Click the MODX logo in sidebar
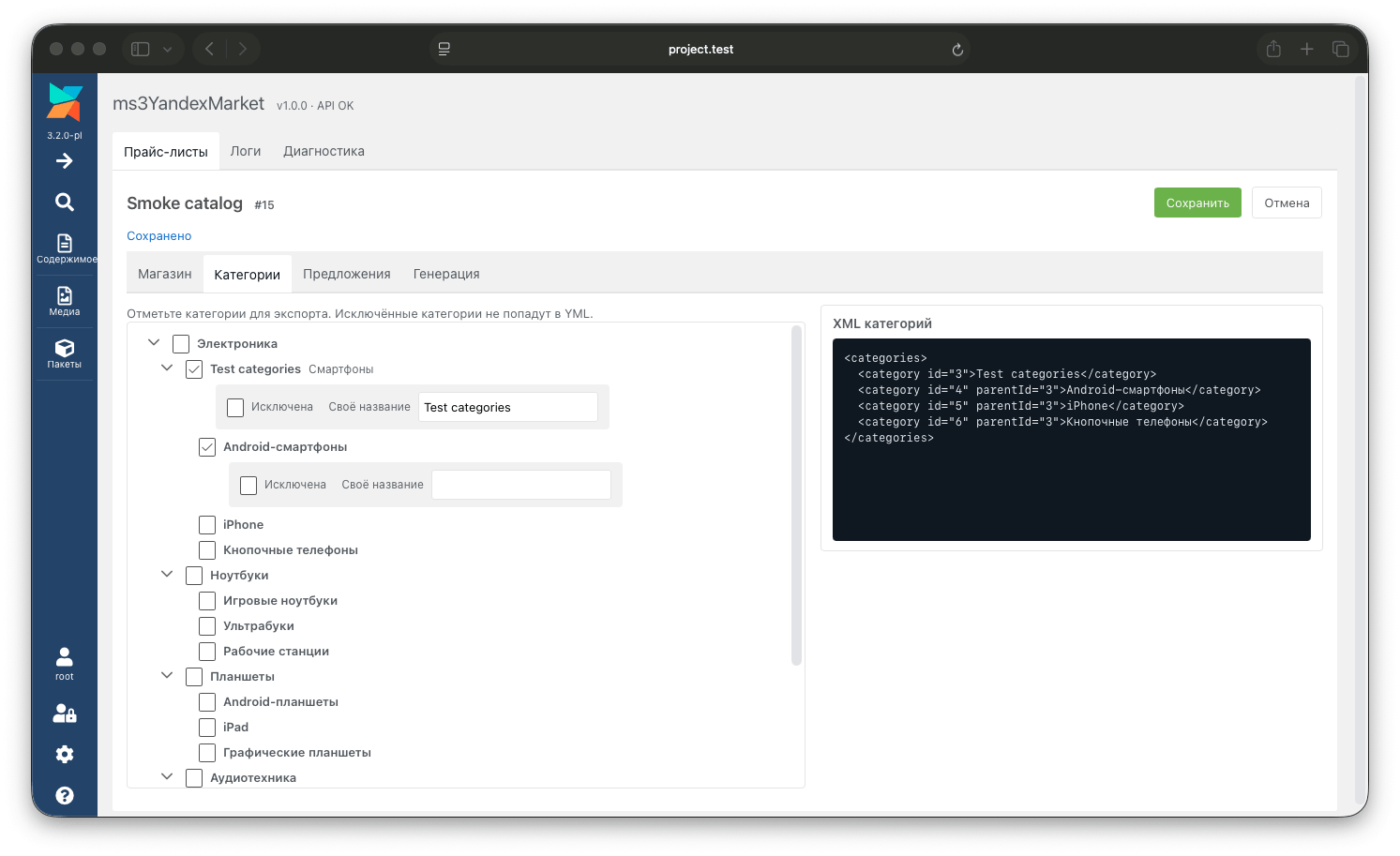Screen dimensions: 1400x856 point(65,102)
